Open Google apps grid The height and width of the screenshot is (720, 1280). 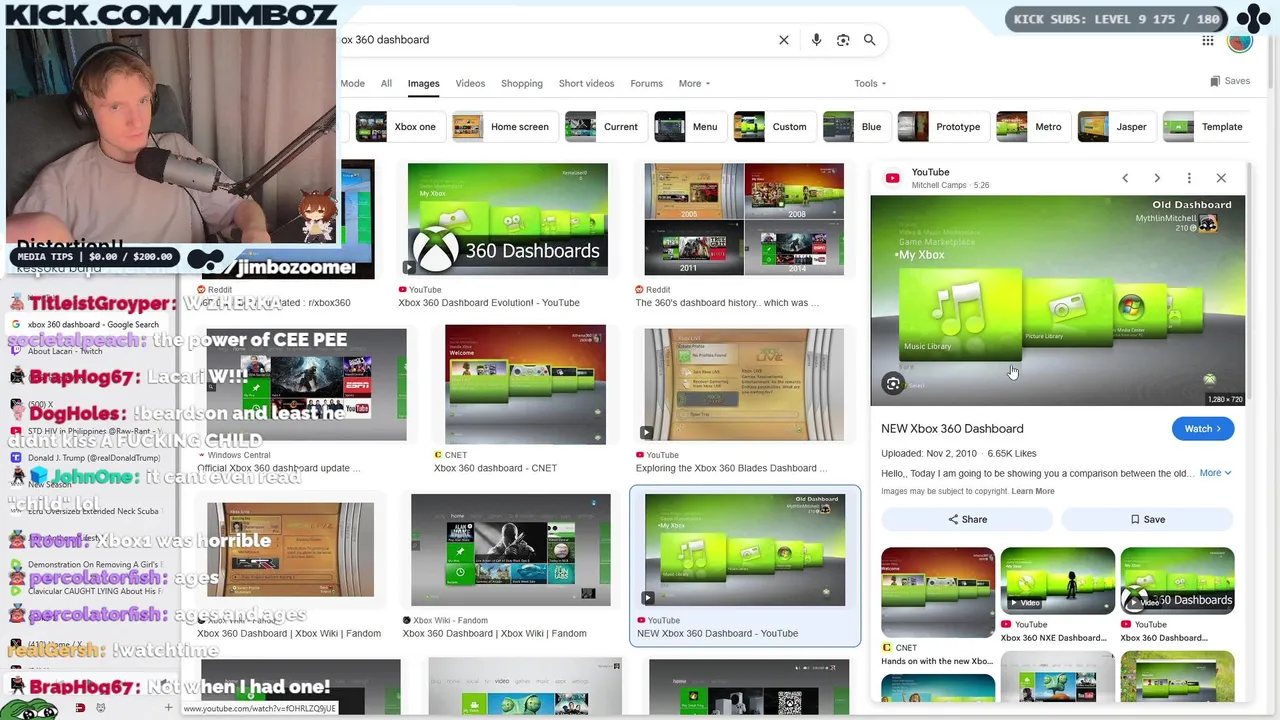pos(1208,40)
